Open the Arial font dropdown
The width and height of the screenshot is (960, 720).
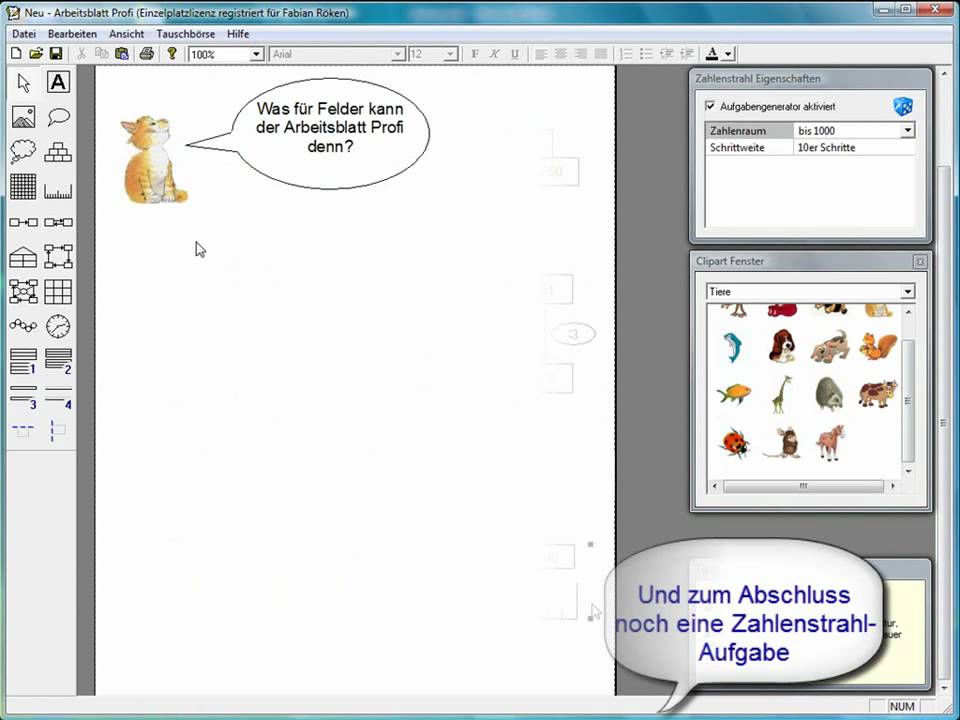point(398,54)
